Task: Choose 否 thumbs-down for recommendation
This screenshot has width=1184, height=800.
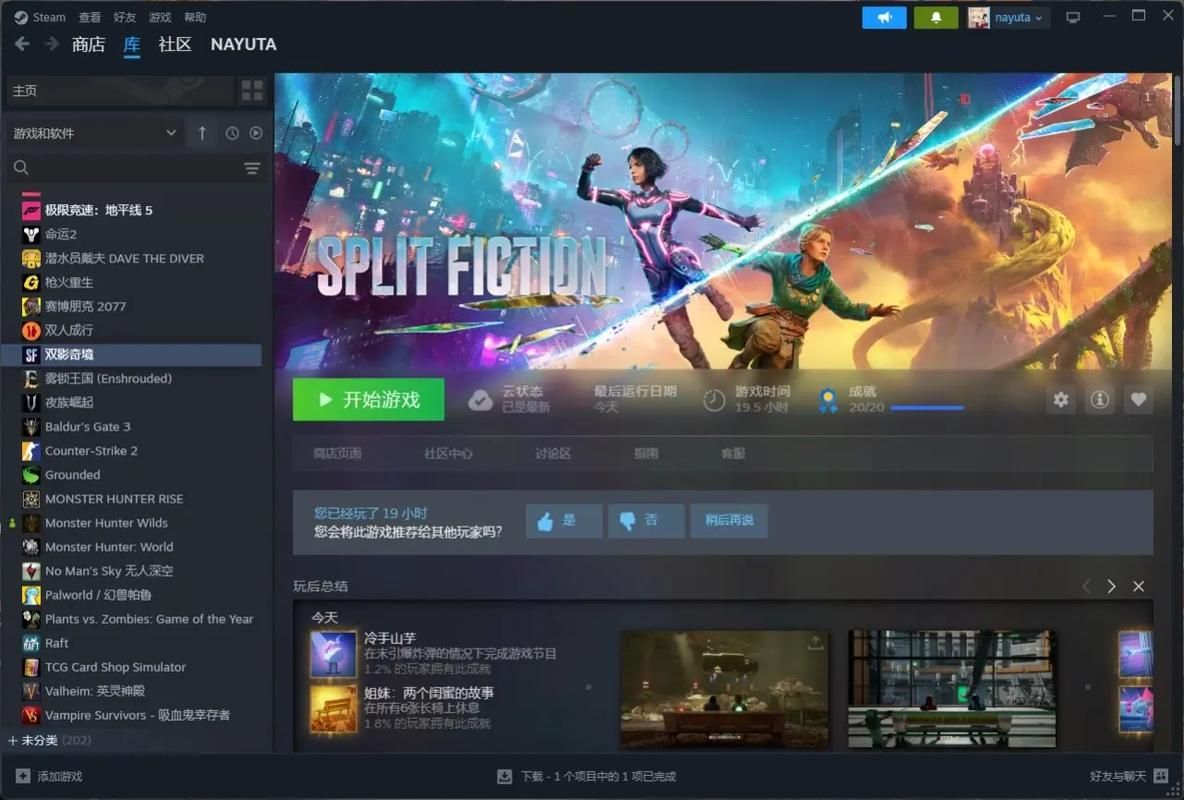Action: click(646, 520)
